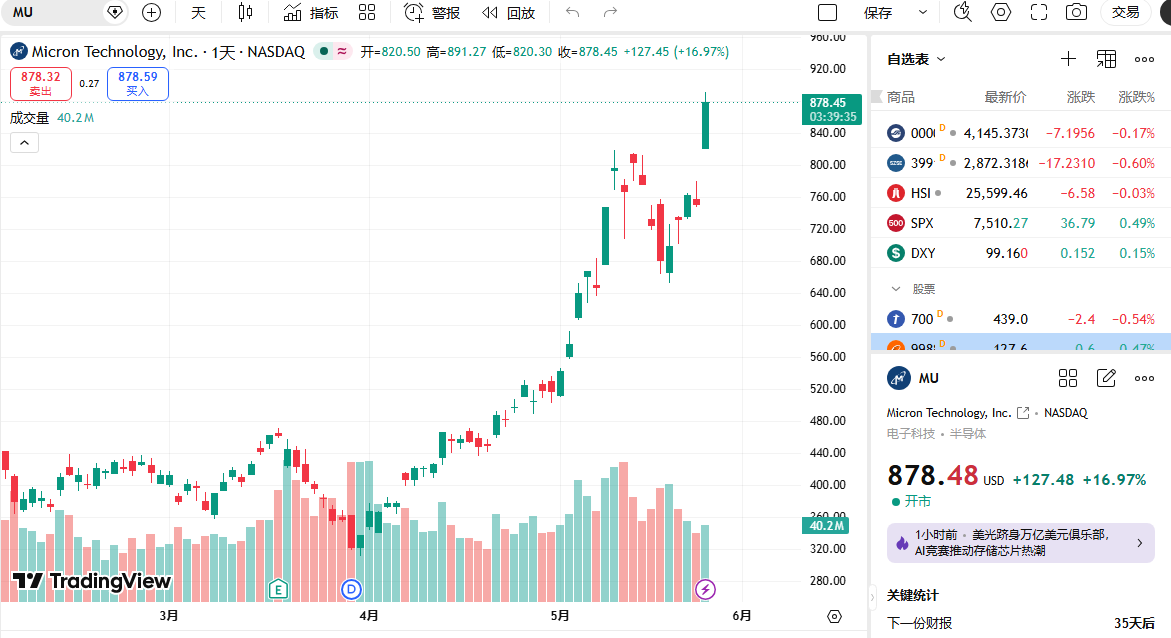Viewport: 1171px width, 638px height.
Task: Click the TradingView logo on chart
Action: point(92,581)
